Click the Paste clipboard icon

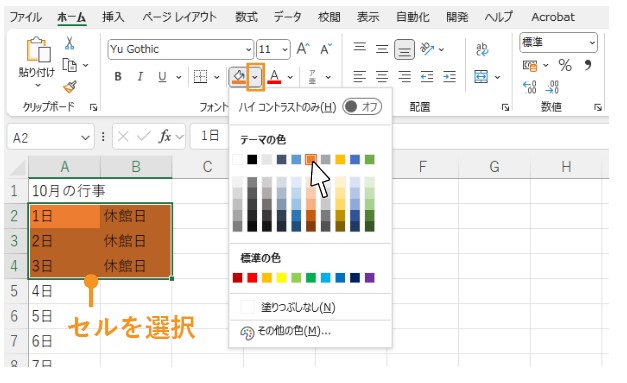click(38, 50)
